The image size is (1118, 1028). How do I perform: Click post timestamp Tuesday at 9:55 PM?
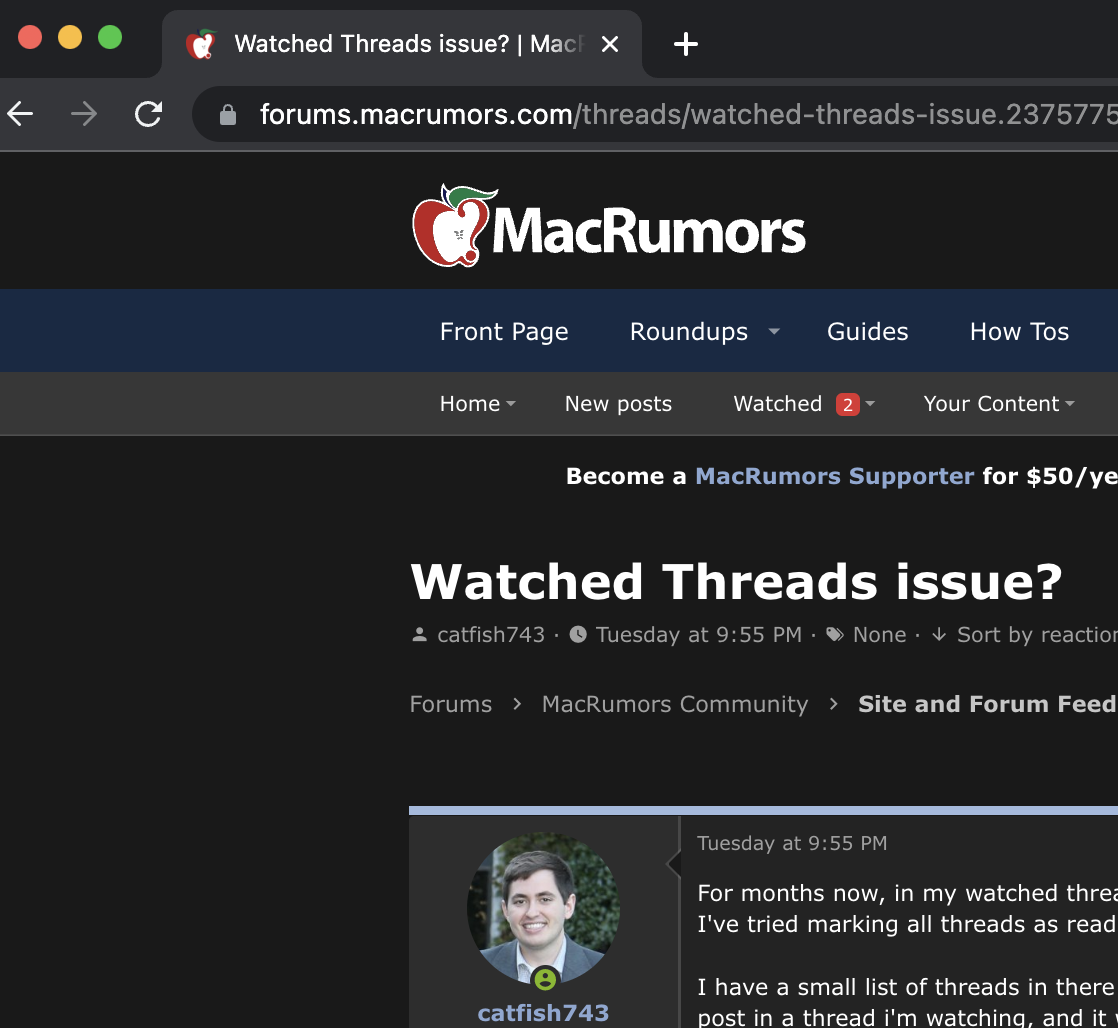[x=792, y=843]
